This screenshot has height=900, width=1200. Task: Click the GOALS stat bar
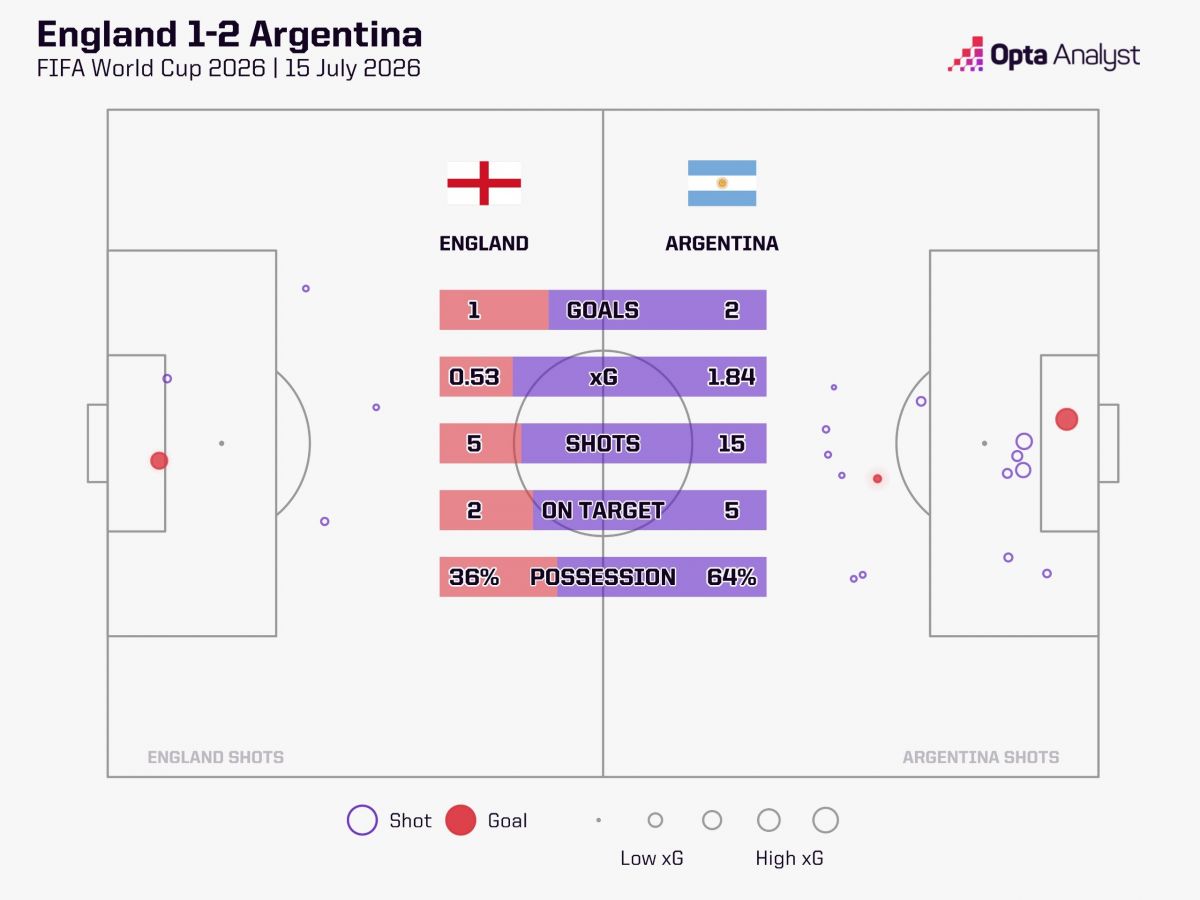click(603, 310)
